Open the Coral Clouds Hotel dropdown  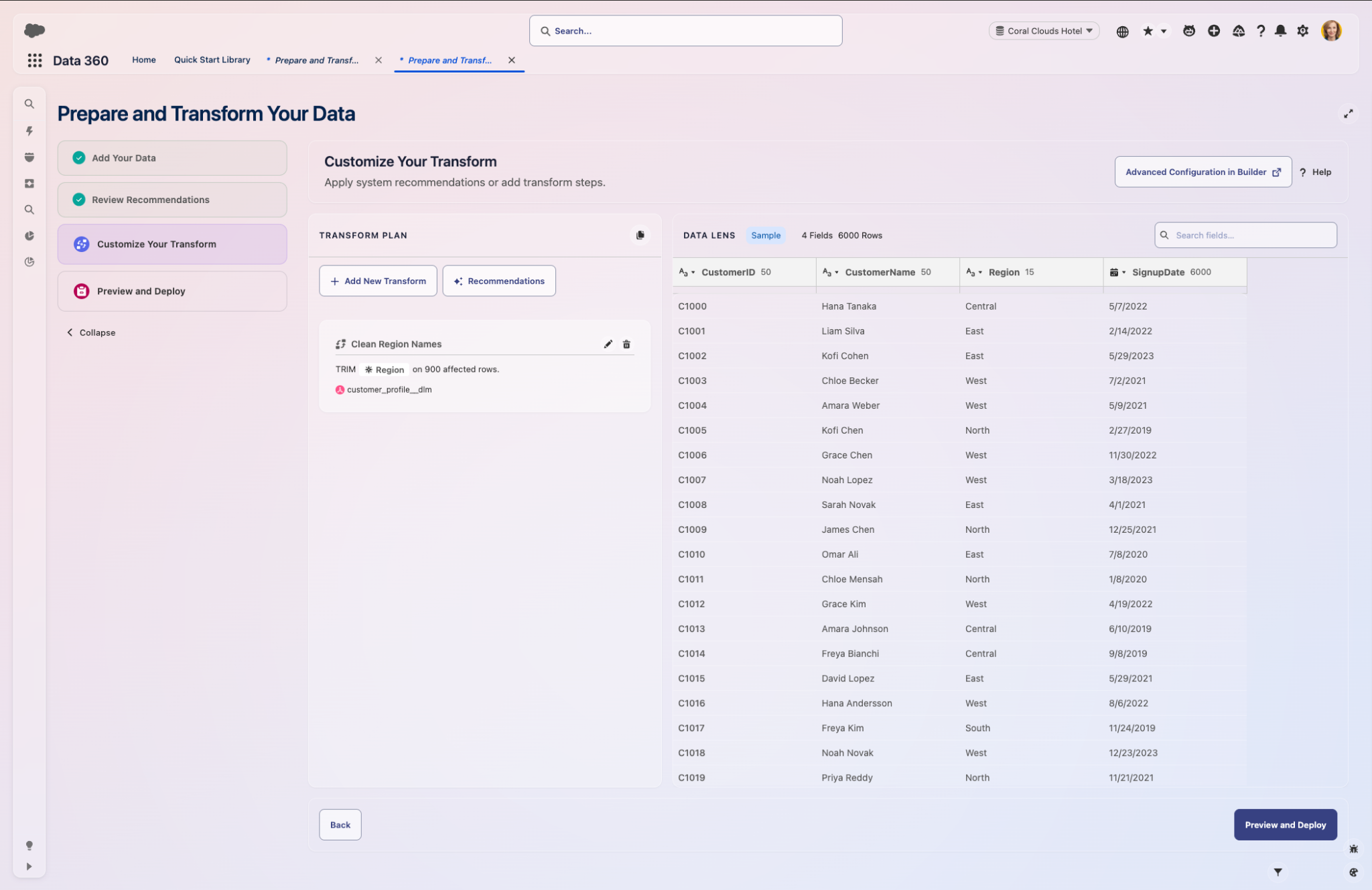coord(1044,31)
